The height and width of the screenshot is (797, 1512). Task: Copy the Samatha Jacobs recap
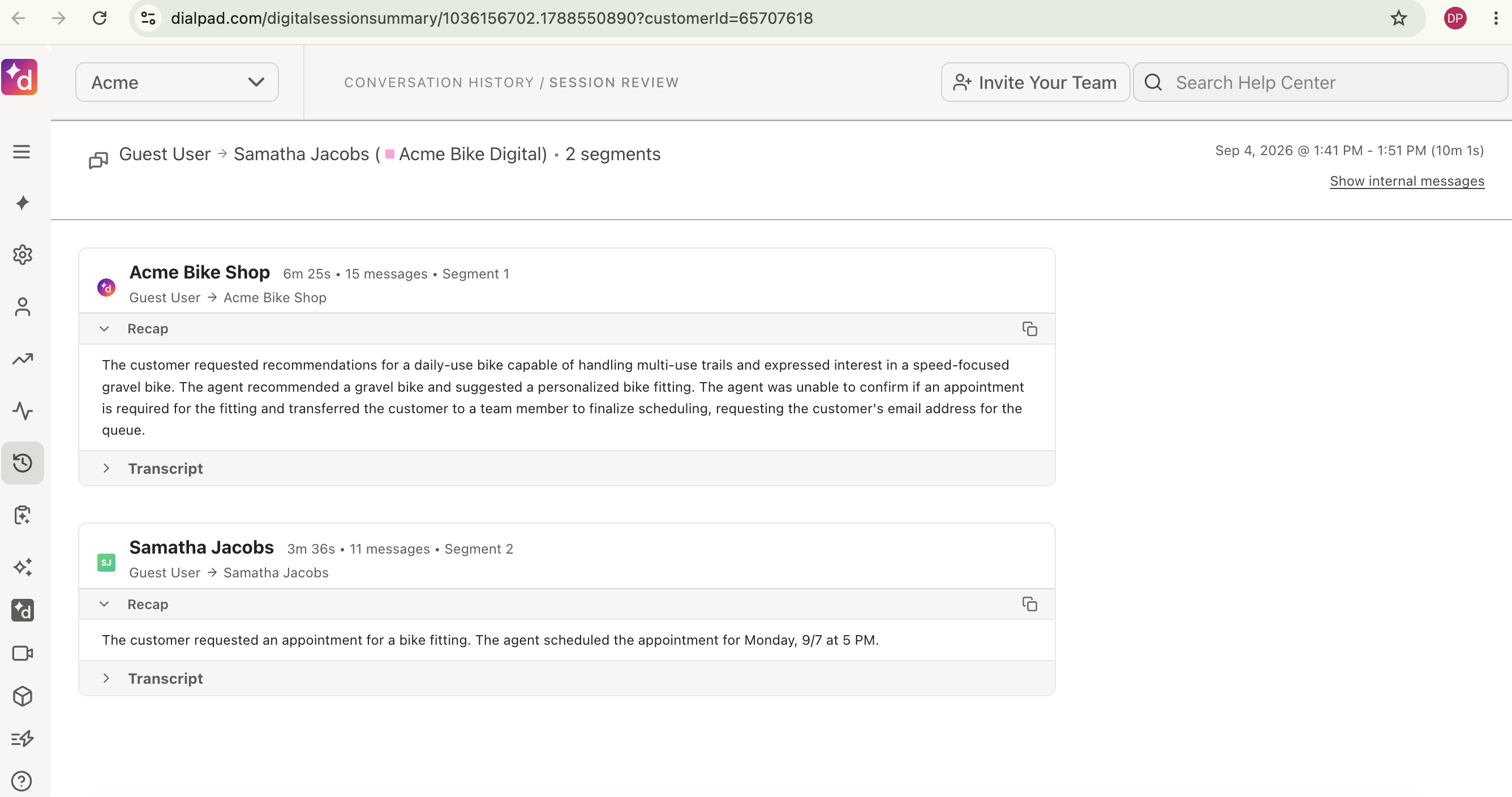[1029, 605]
